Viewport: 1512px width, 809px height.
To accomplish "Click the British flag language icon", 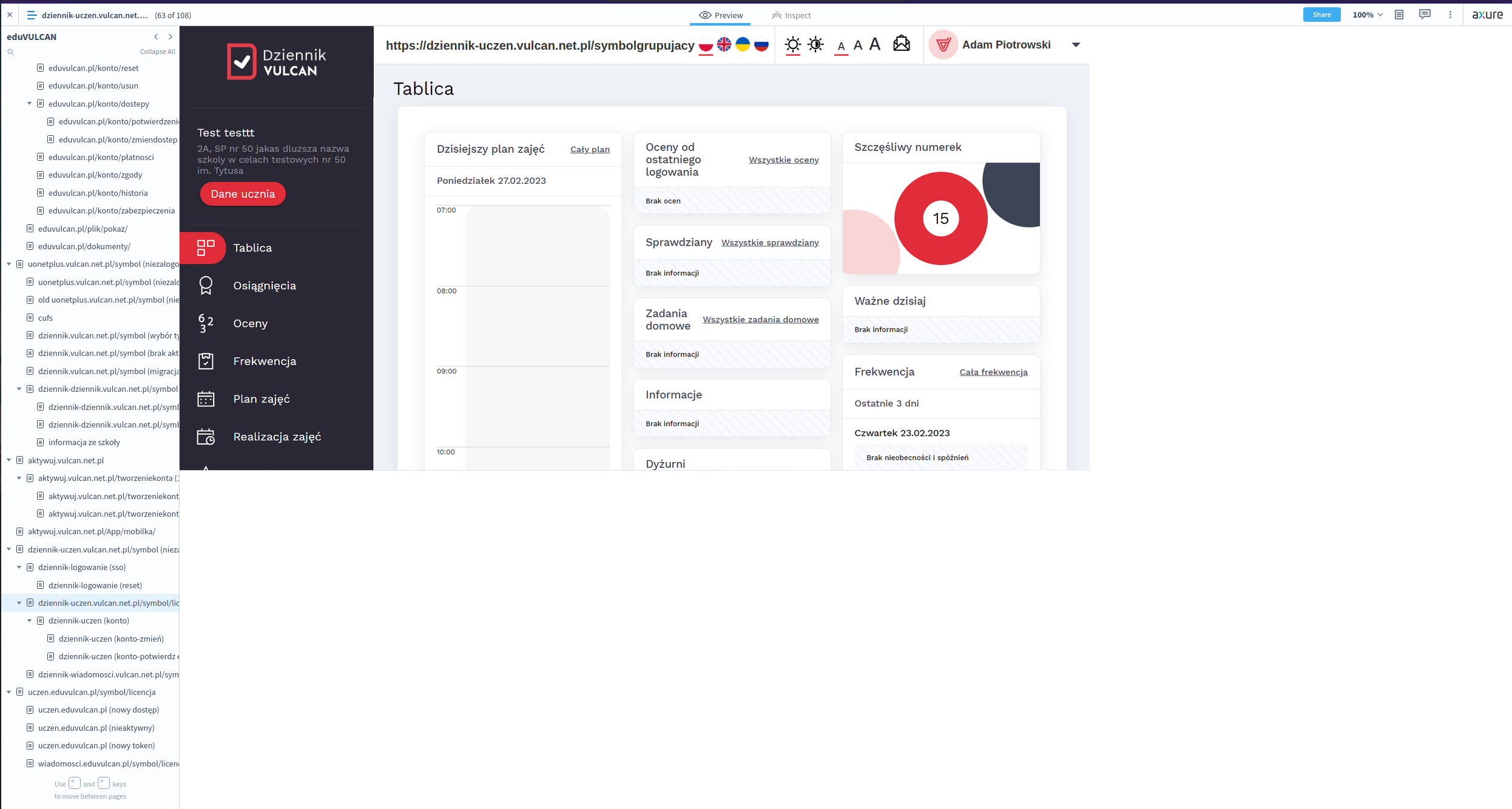I will [724, 44].
